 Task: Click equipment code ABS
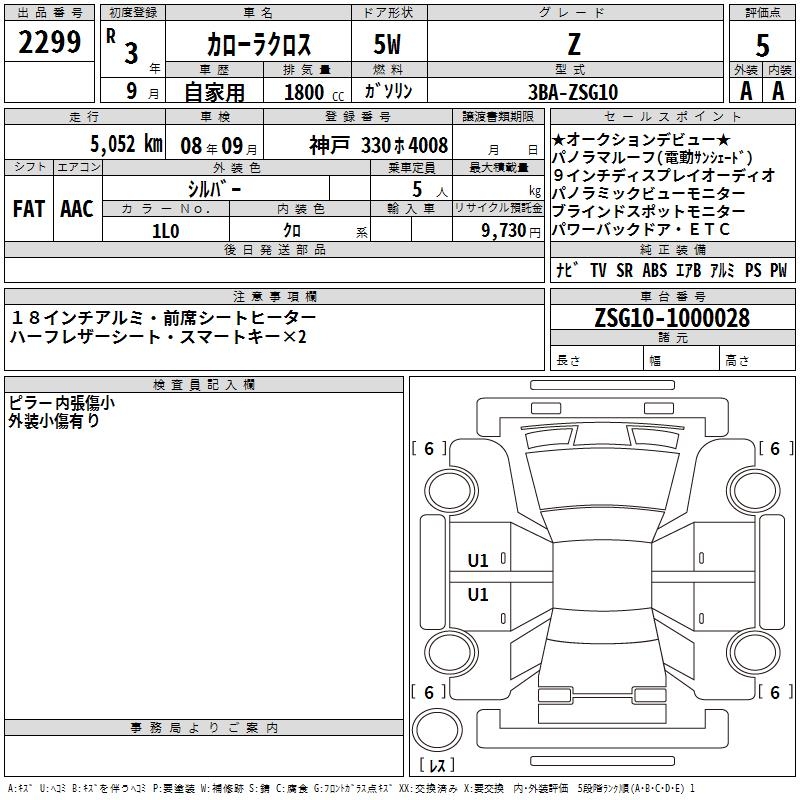click(655, 270)
